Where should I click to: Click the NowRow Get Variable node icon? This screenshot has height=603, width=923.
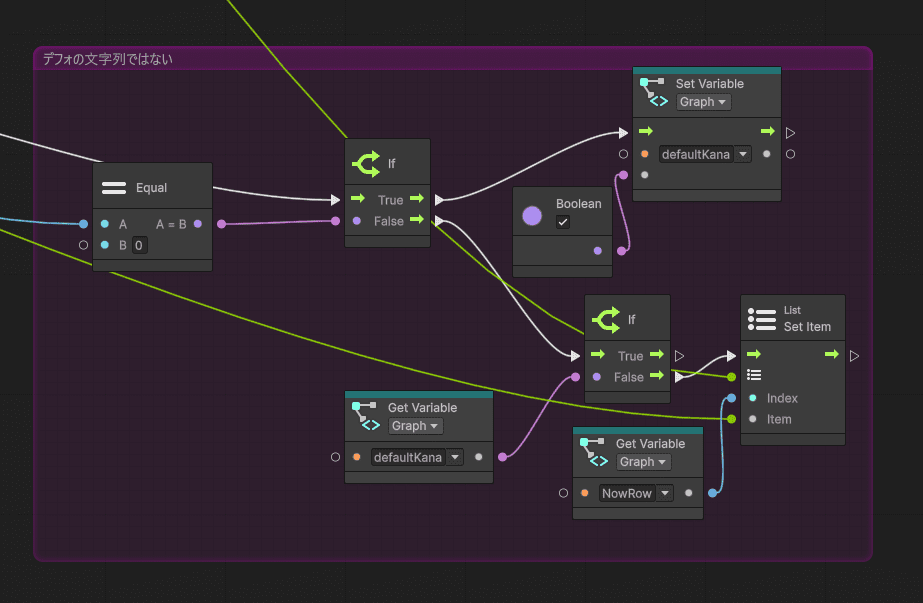point(594,452)
